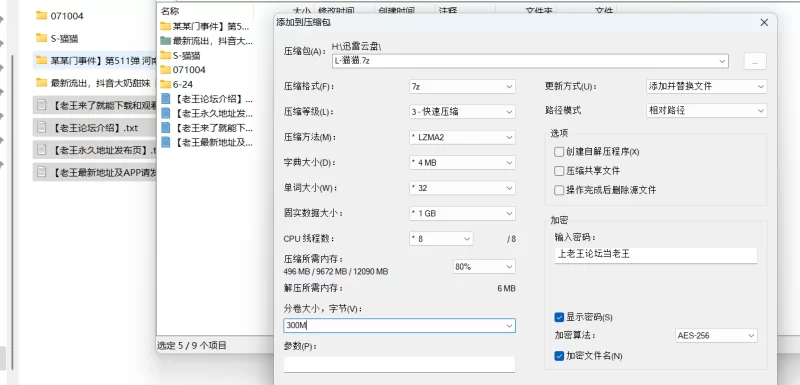
Task: Uncheck 显示密码 checkbox
Action: [559, 317]
